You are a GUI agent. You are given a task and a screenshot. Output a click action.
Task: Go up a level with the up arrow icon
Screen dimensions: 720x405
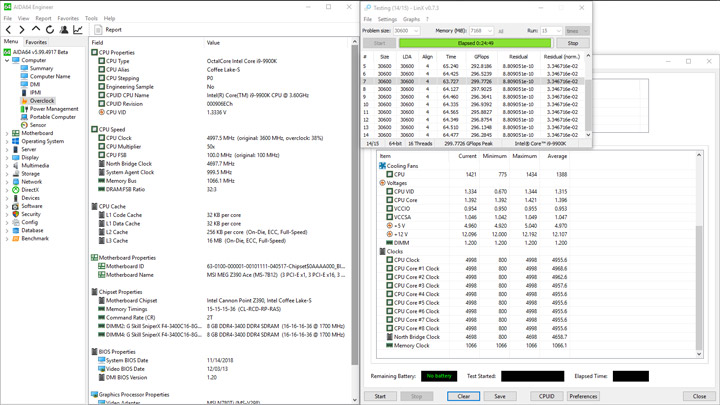(x=36, y=29)
